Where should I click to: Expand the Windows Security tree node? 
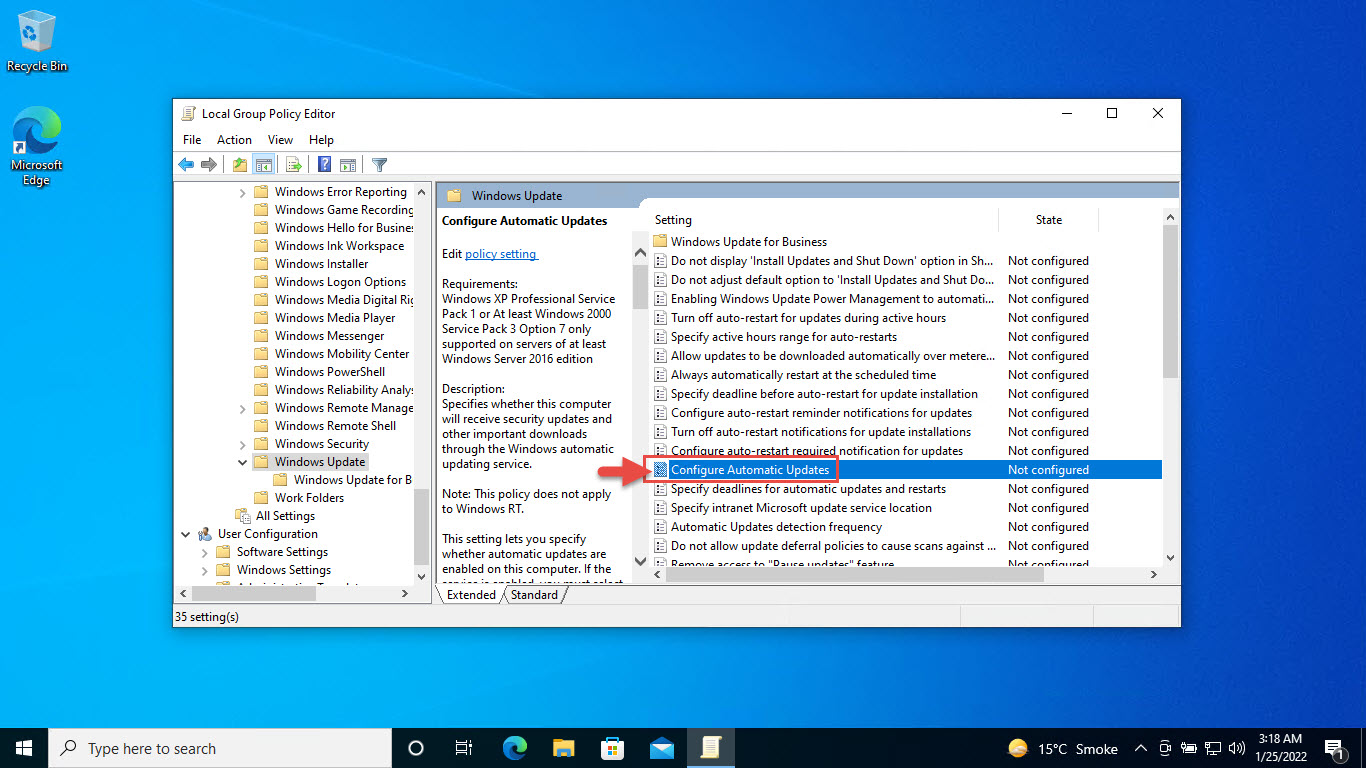tap(243, 444)
